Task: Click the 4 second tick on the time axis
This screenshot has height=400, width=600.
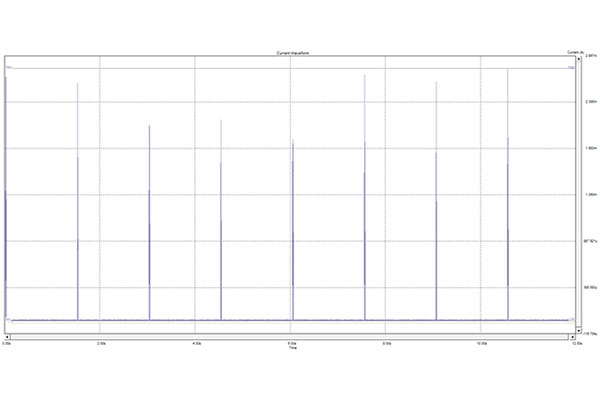Action: point(196,343)
